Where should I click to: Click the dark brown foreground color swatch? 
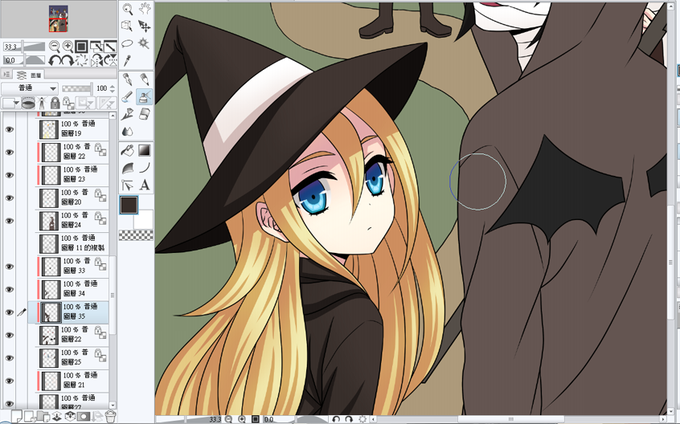click(129, 205)
